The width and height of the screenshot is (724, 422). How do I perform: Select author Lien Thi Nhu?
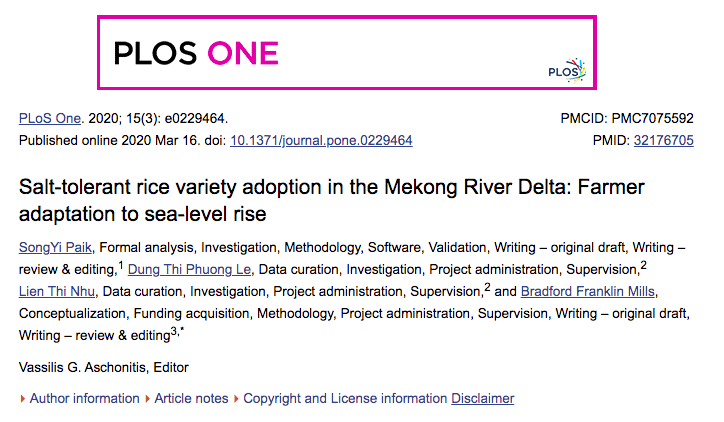click(57, 291)
